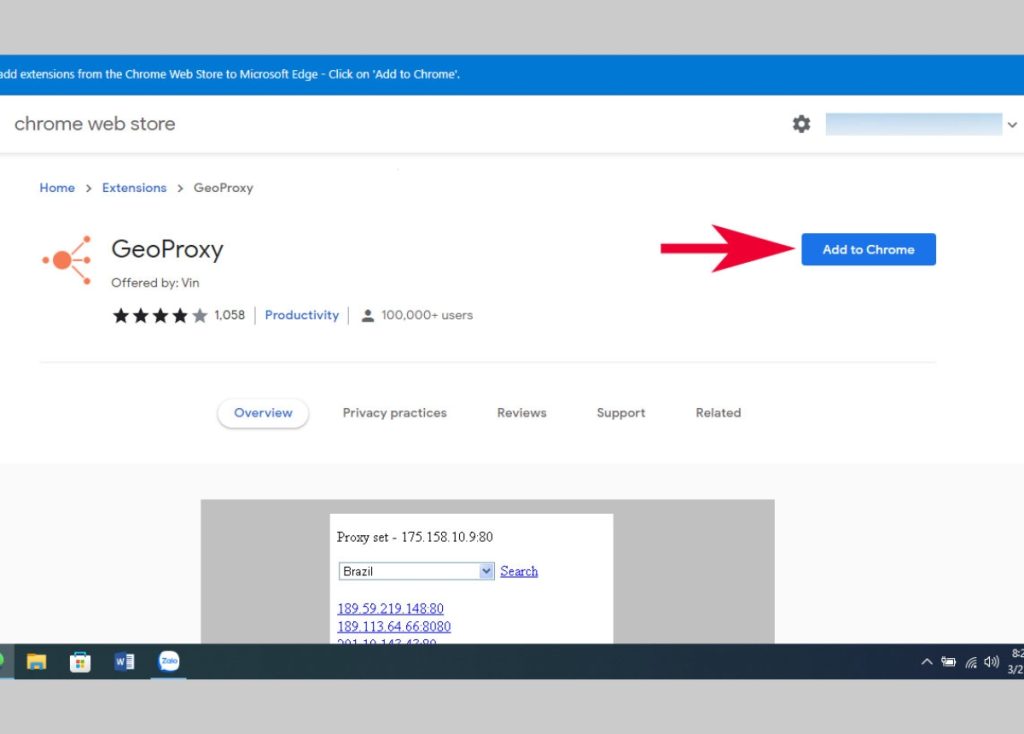Click the Proxy set 175.158.10.9:80 text

(415, 537)
